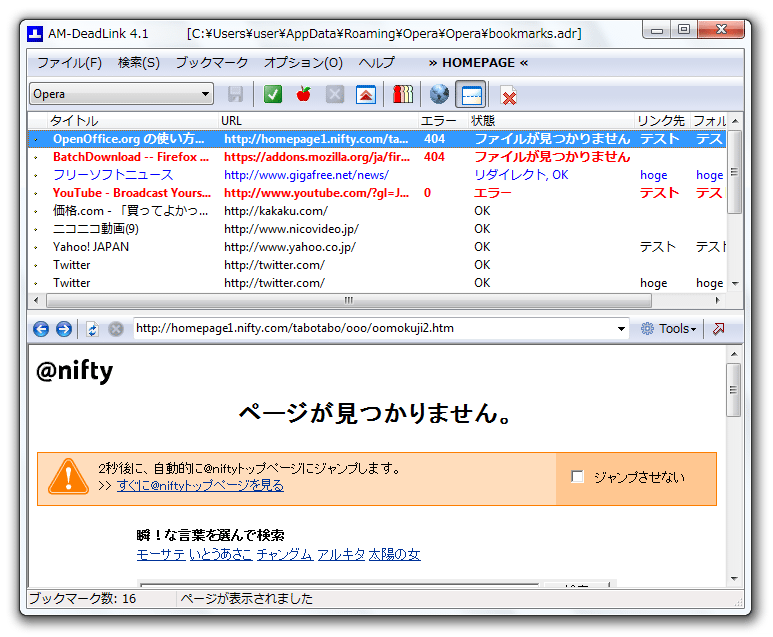Select the OpenOffice.org の使い方 bookmark row

click(377, 139)
